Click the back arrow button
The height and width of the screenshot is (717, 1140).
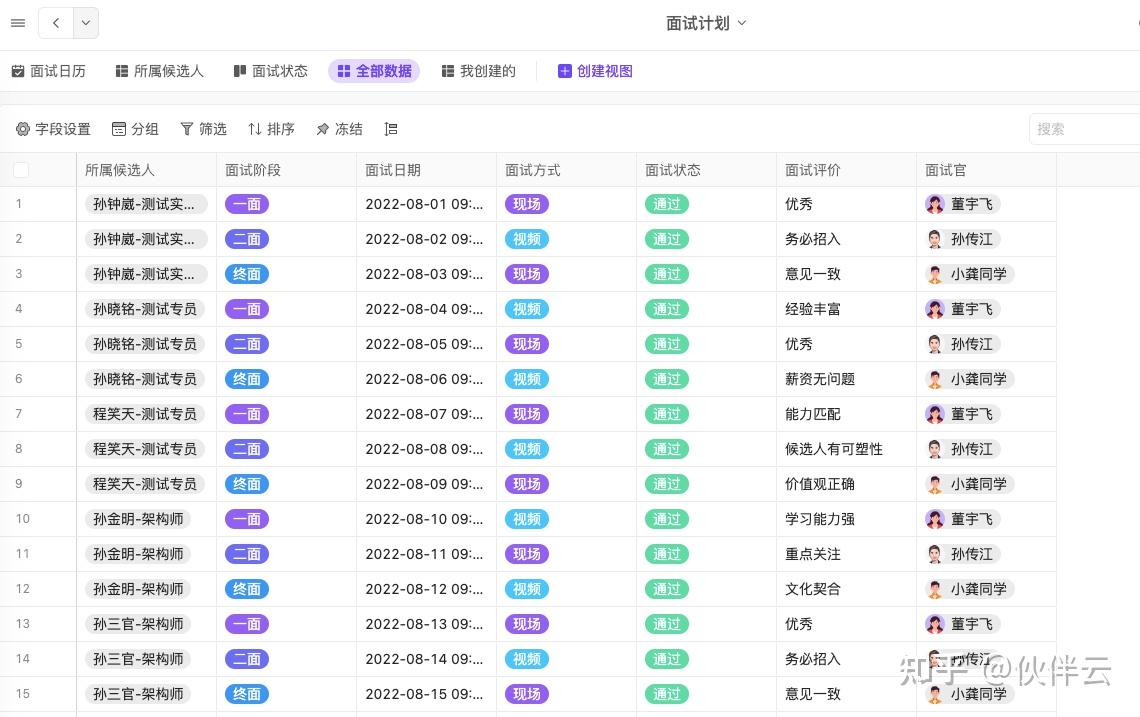click(x=56, y=23)
